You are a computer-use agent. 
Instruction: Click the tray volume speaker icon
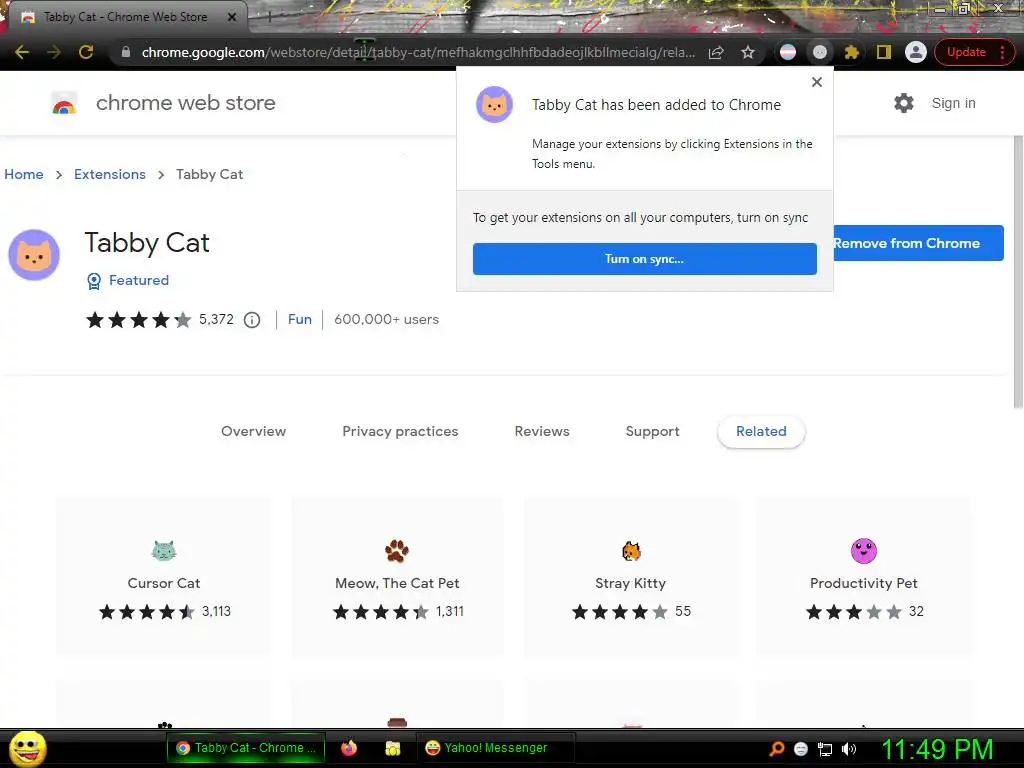(x=849, y=749)
